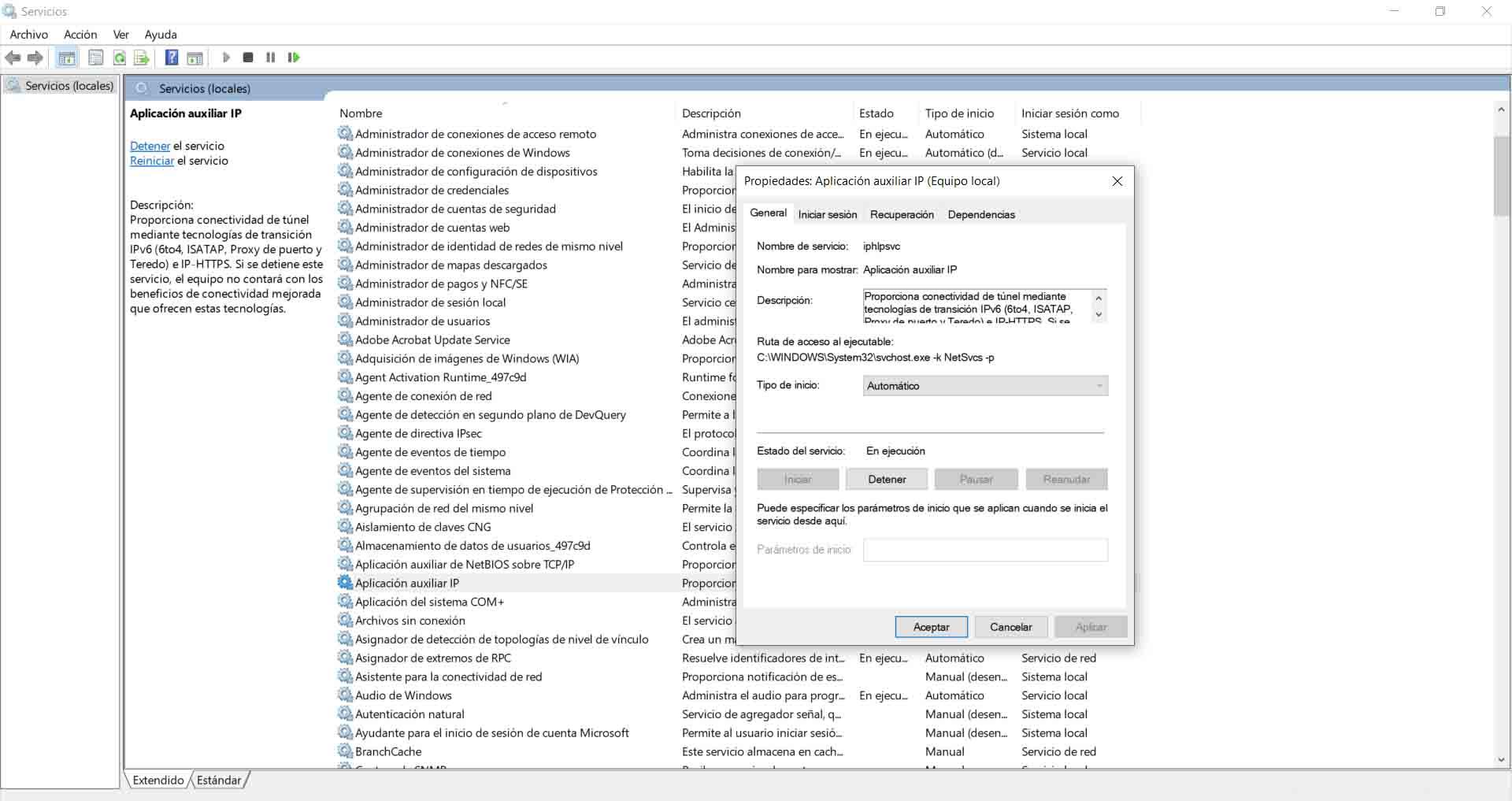Click the down arrow of the Descripción box scrollbar

tap(1099, 315)
